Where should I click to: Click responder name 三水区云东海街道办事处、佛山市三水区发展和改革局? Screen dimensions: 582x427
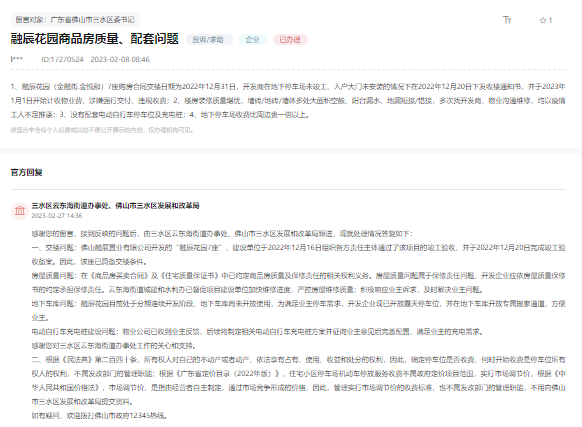[115, 205]
